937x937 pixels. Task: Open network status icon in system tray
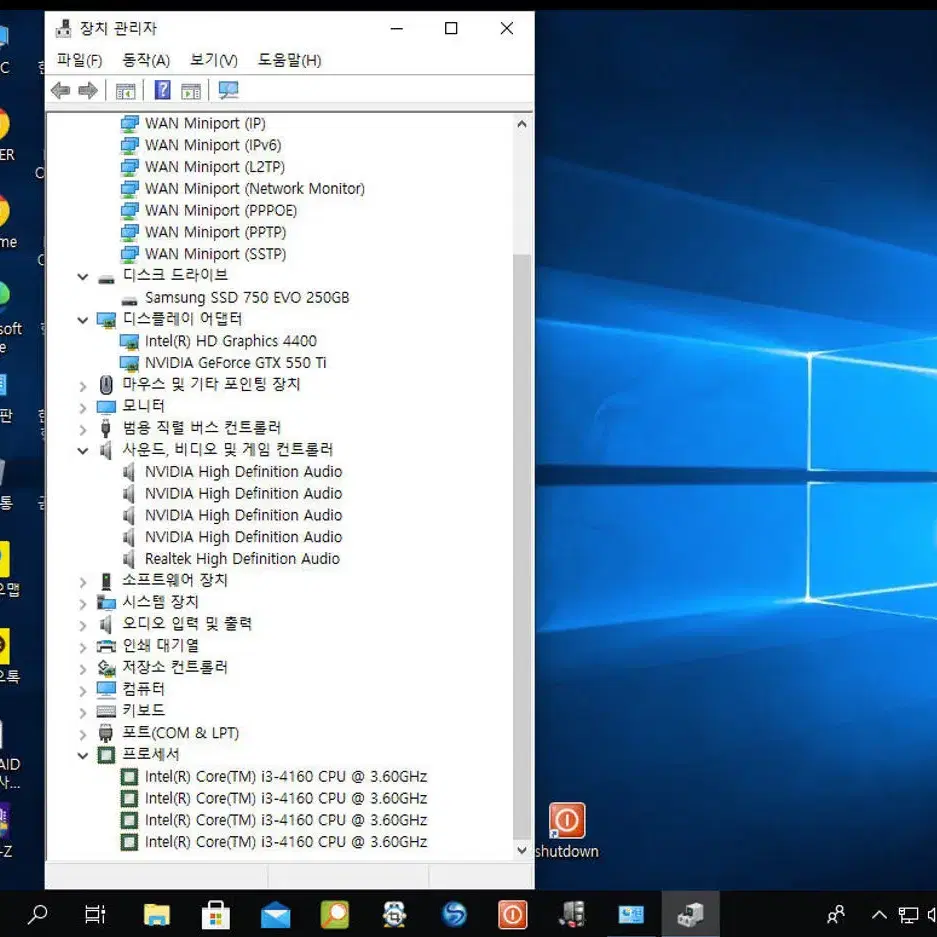coord(908,915)
